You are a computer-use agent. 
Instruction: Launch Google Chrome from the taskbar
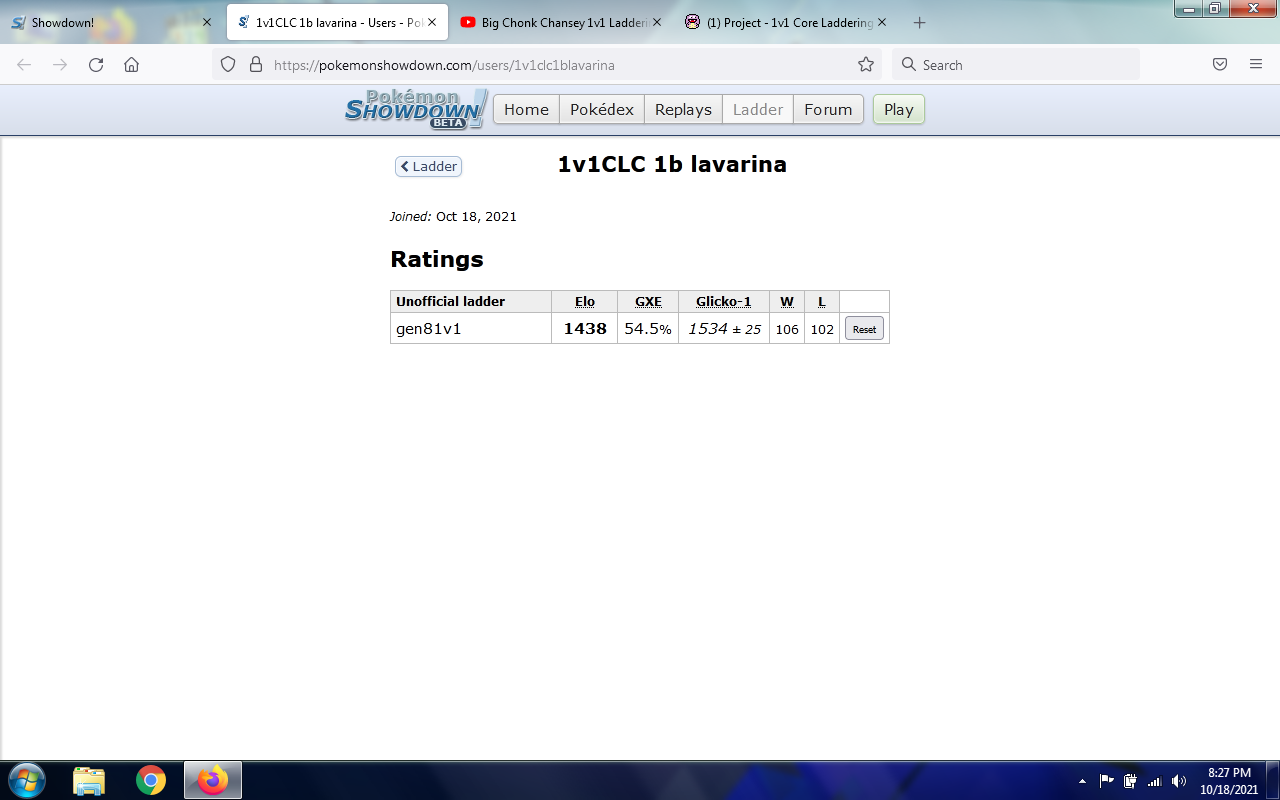coord(151,780)
